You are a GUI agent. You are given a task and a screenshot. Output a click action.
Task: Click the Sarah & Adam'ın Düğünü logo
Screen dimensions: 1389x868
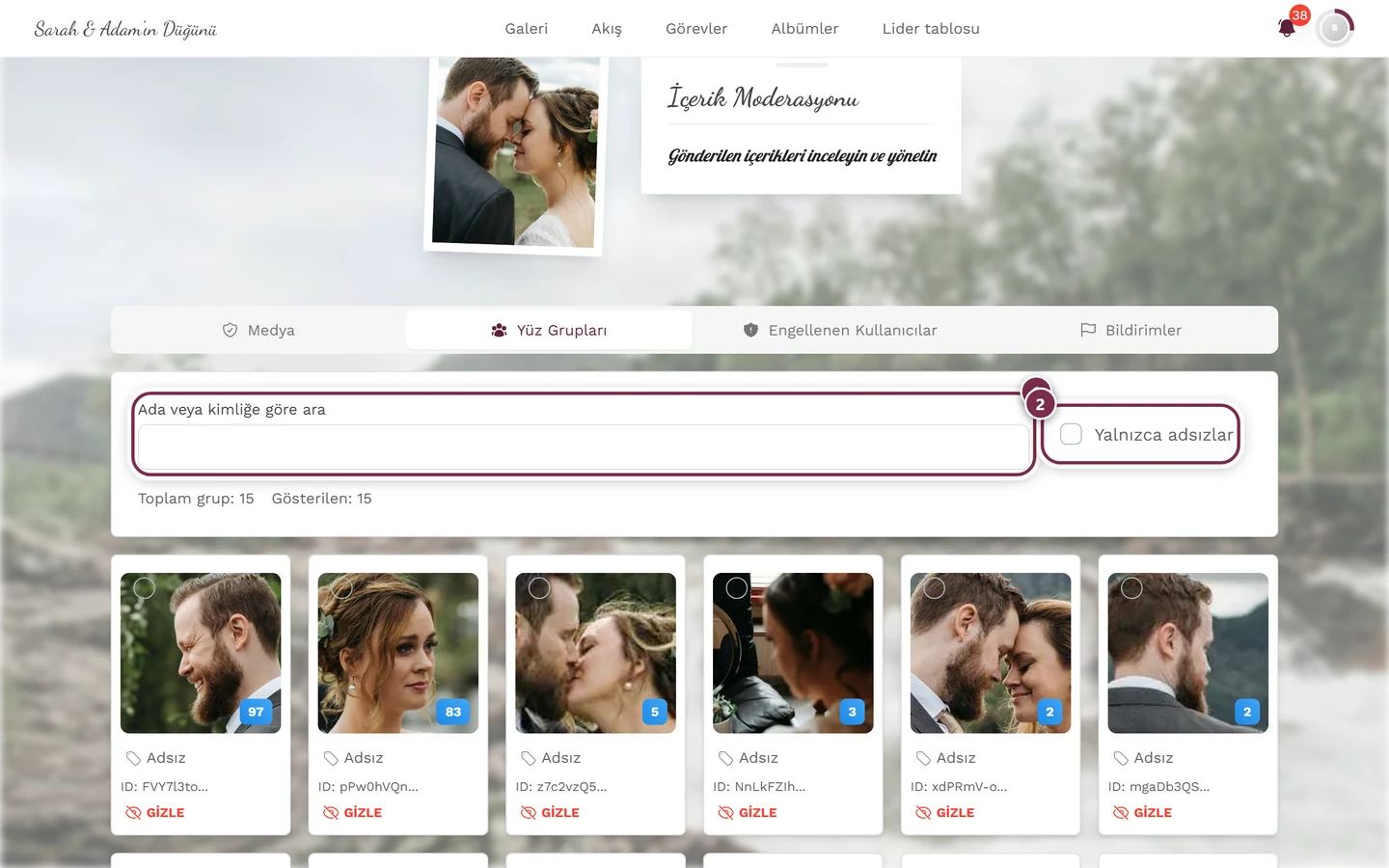click(x=125, y=29)
